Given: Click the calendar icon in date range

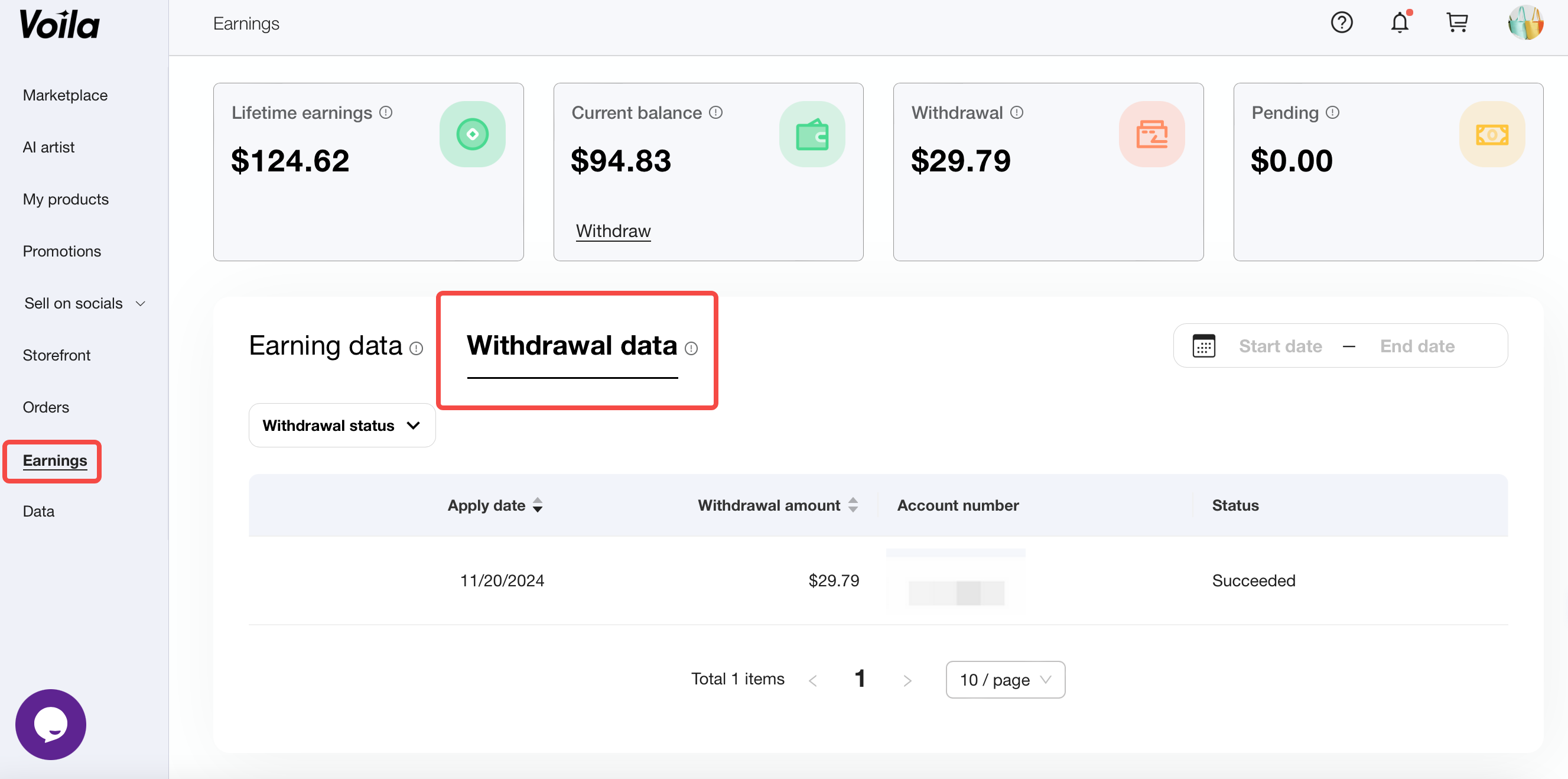Looking at the screenshot, I should point(1203,346).
